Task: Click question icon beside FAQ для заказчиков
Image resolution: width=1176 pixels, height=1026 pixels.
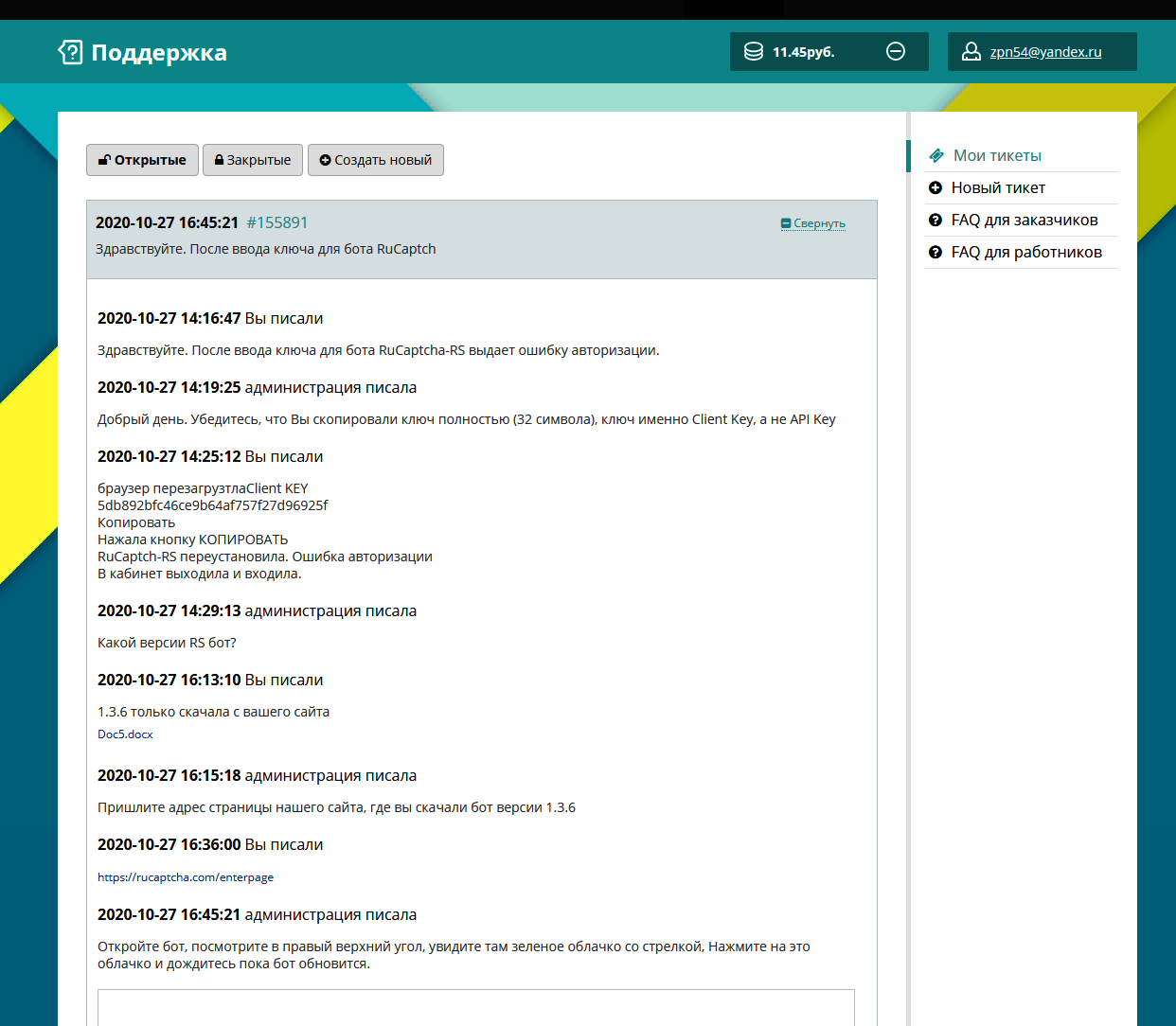Action: 935,220
